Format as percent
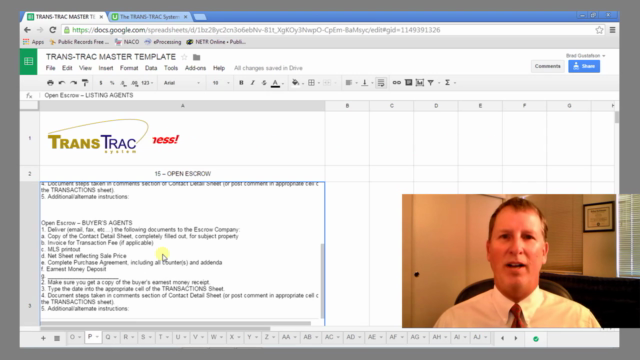 point(112,83)
